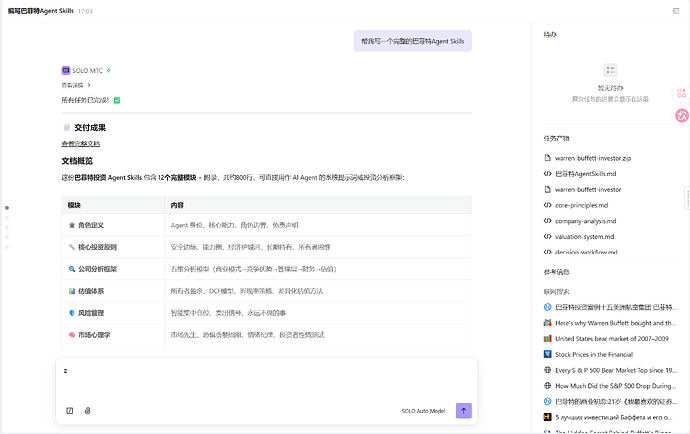690x434 pixels.
Task: Send the message with the purple arrow button
Action: tap(463, 411)
